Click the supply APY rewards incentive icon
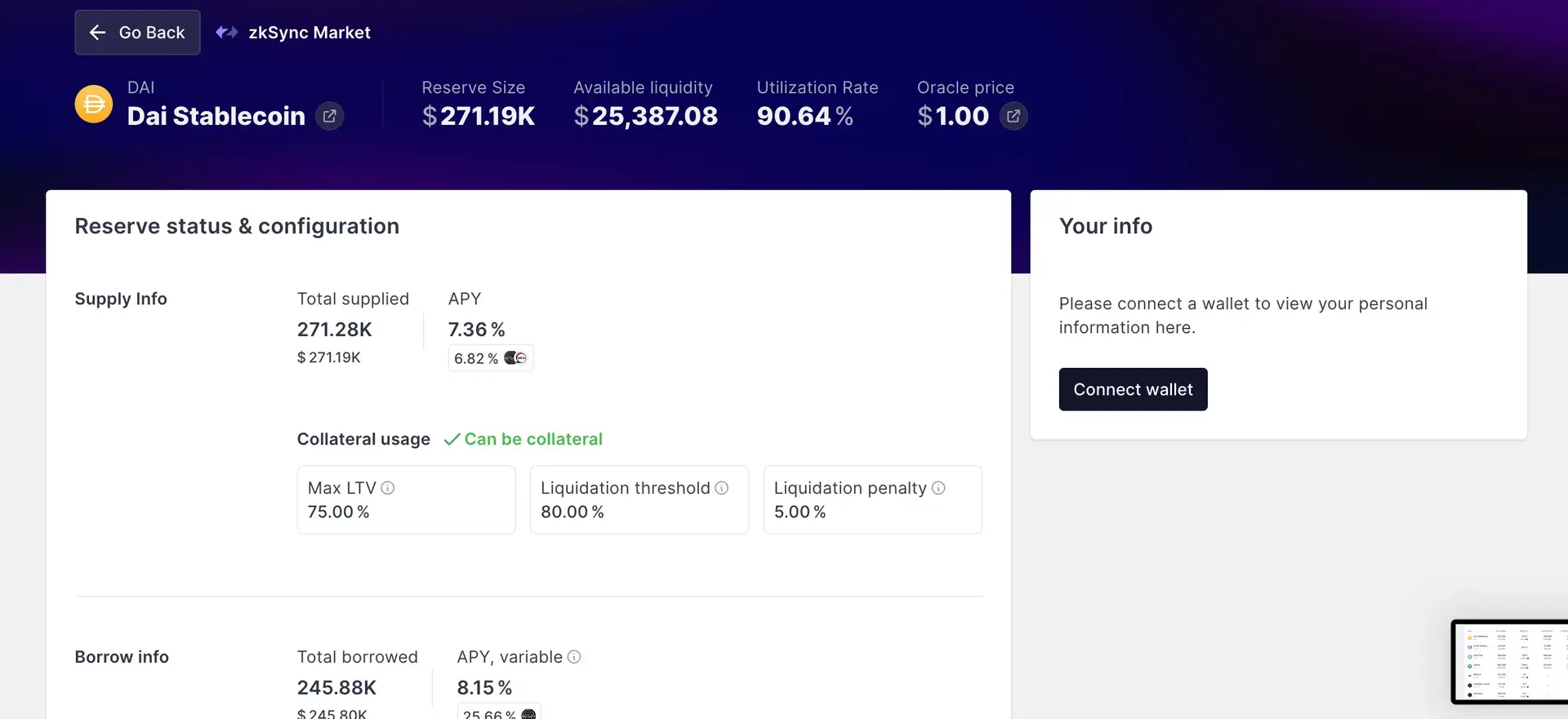The height and width of the screenshot is (719, 1568). [x=515, y=358]
